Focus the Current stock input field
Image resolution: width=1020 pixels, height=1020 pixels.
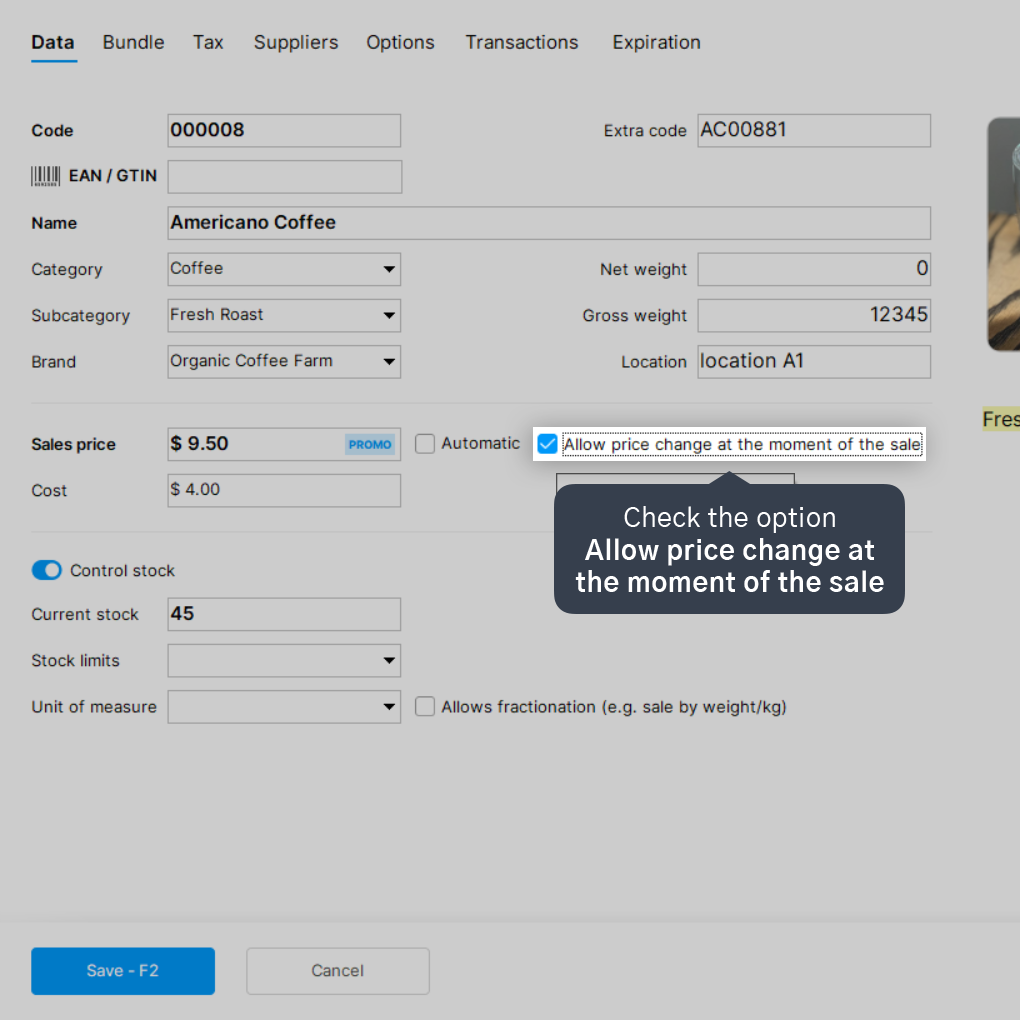(x=284, y=614)
